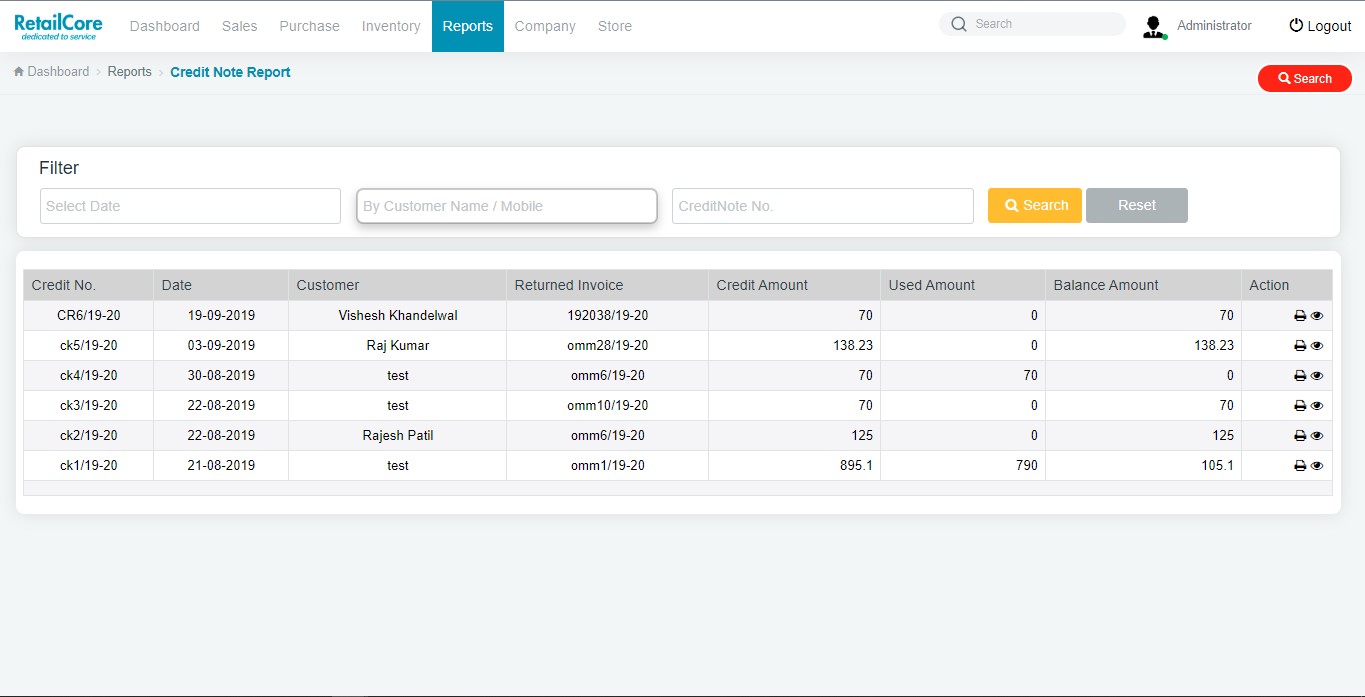Click credit number ck2/19-20
1365x697 pixels.
pos(89,436)
